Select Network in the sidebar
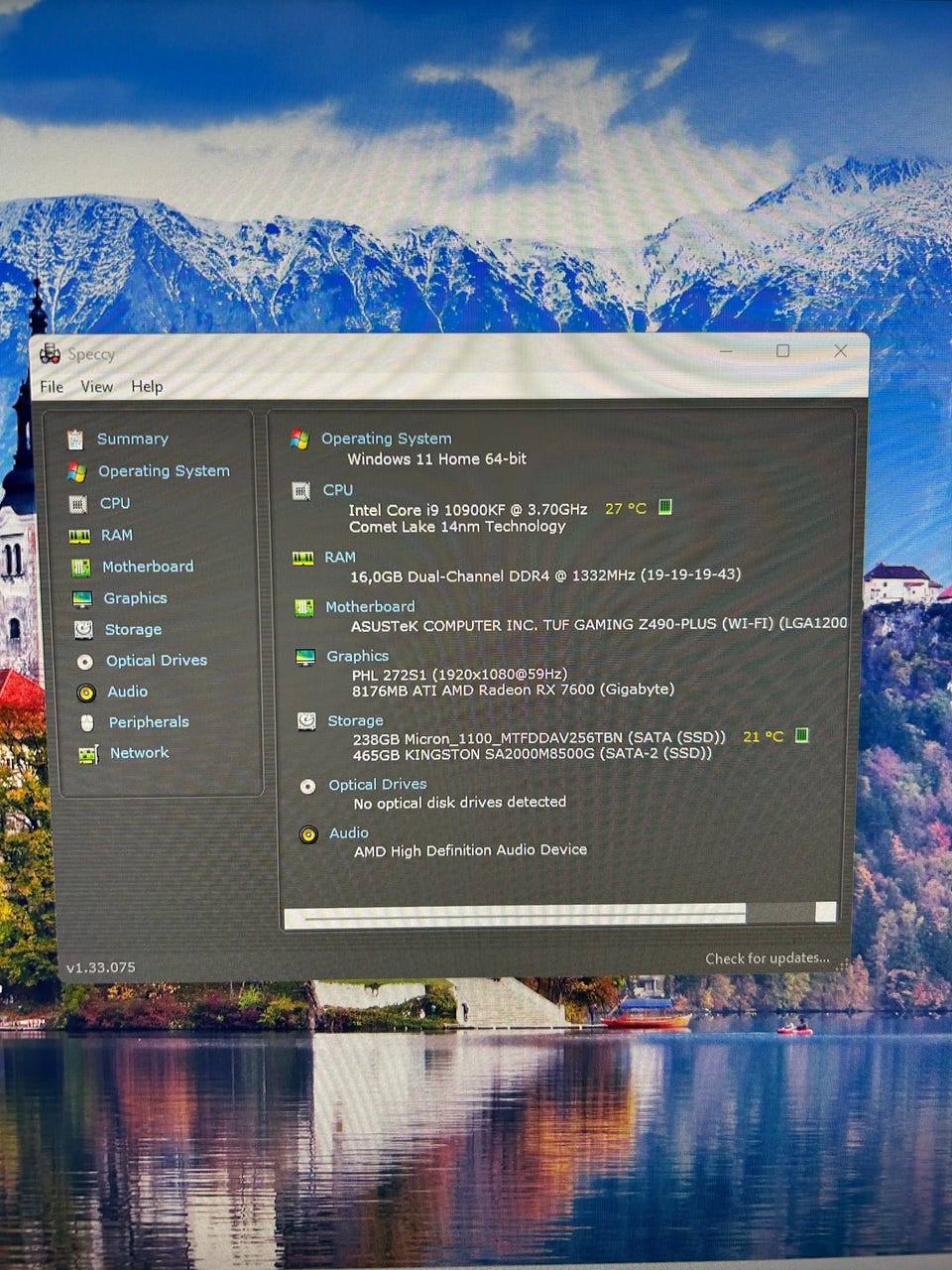Screen dimensions: 952x1270 pos(140,754)
